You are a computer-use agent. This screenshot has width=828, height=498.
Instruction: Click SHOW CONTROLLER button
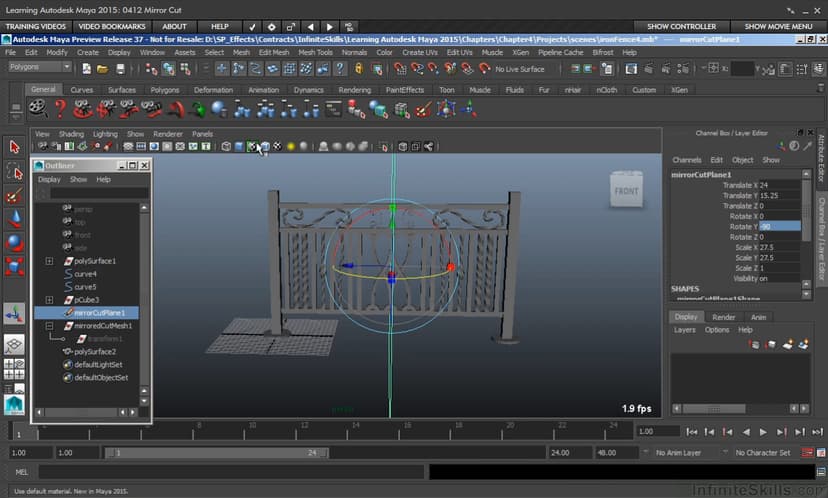click(x=682, y=26)
